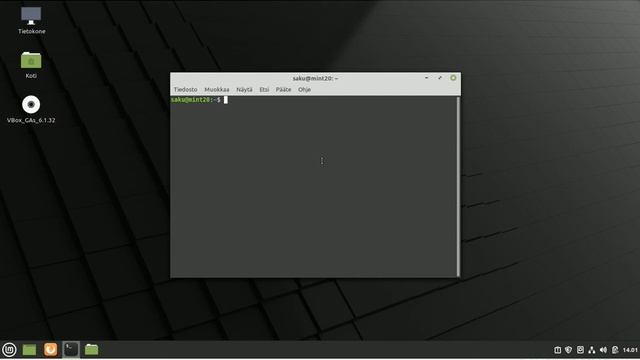Close the terminal window

[453, 78]
